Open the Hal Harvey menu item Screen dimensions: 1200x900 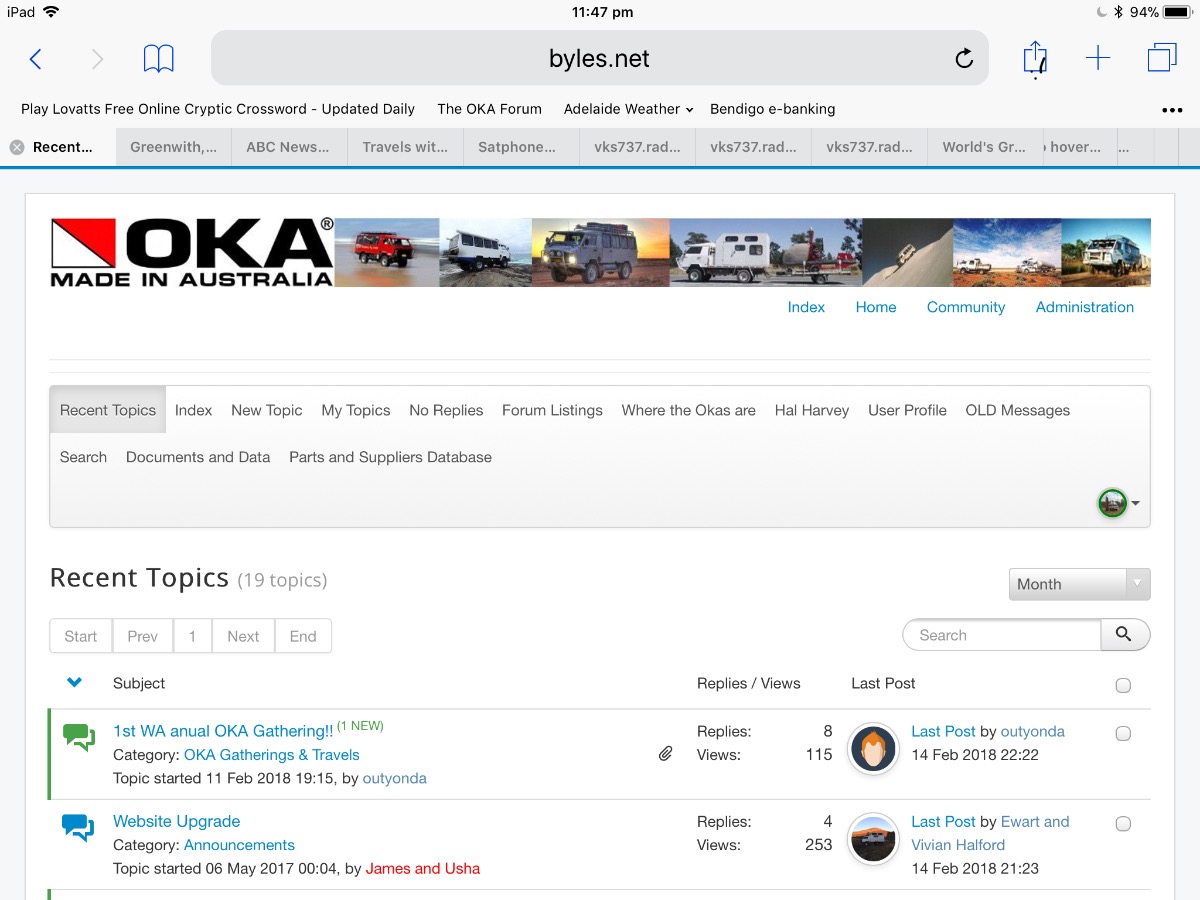click(x=812, y=410)
